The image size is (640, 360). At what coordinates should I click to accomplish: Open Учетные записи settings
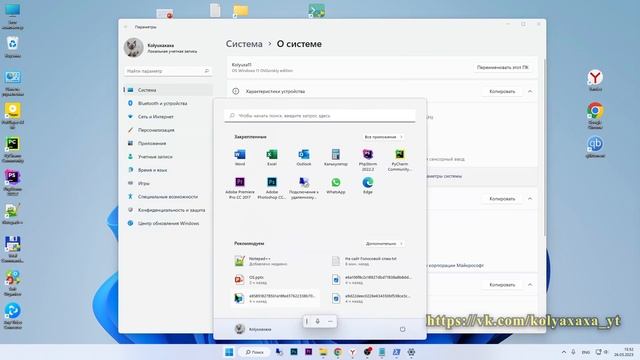[x=168, y=157]
